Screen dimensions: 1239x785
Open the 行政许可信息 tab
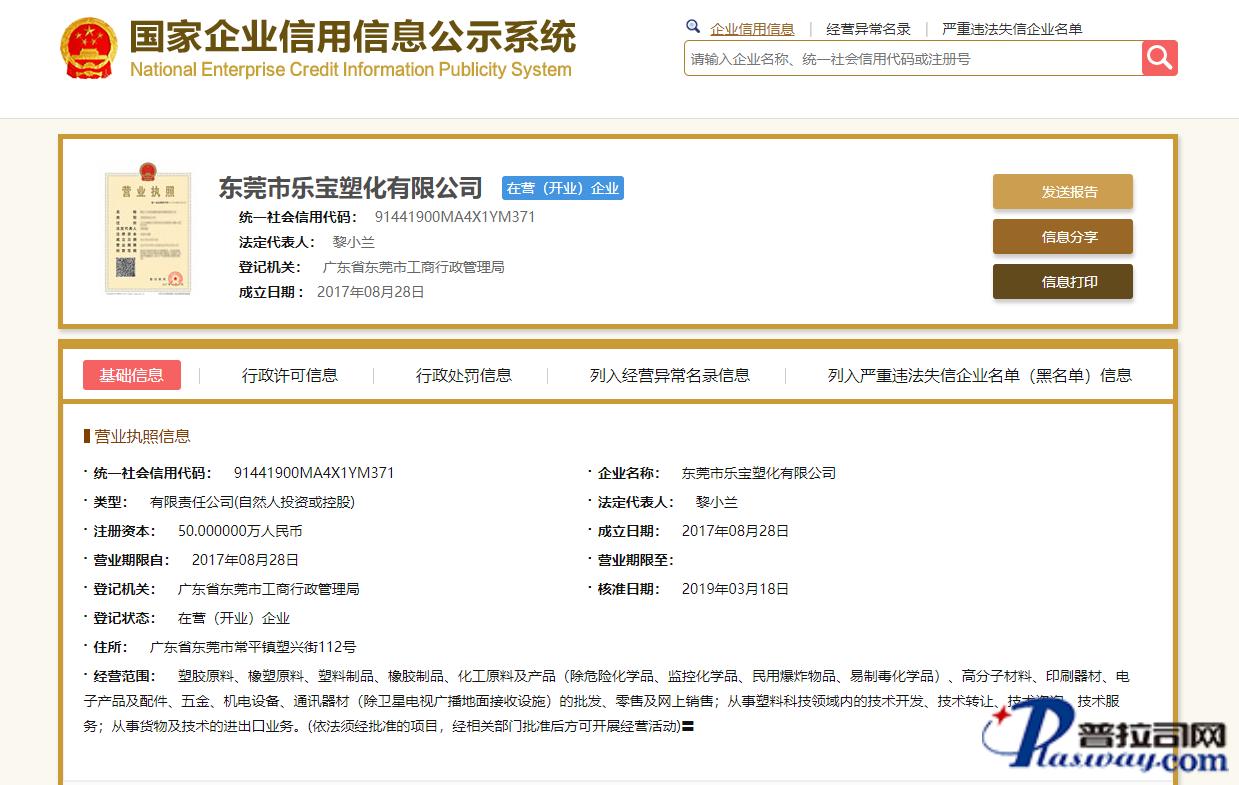point(290,375)
